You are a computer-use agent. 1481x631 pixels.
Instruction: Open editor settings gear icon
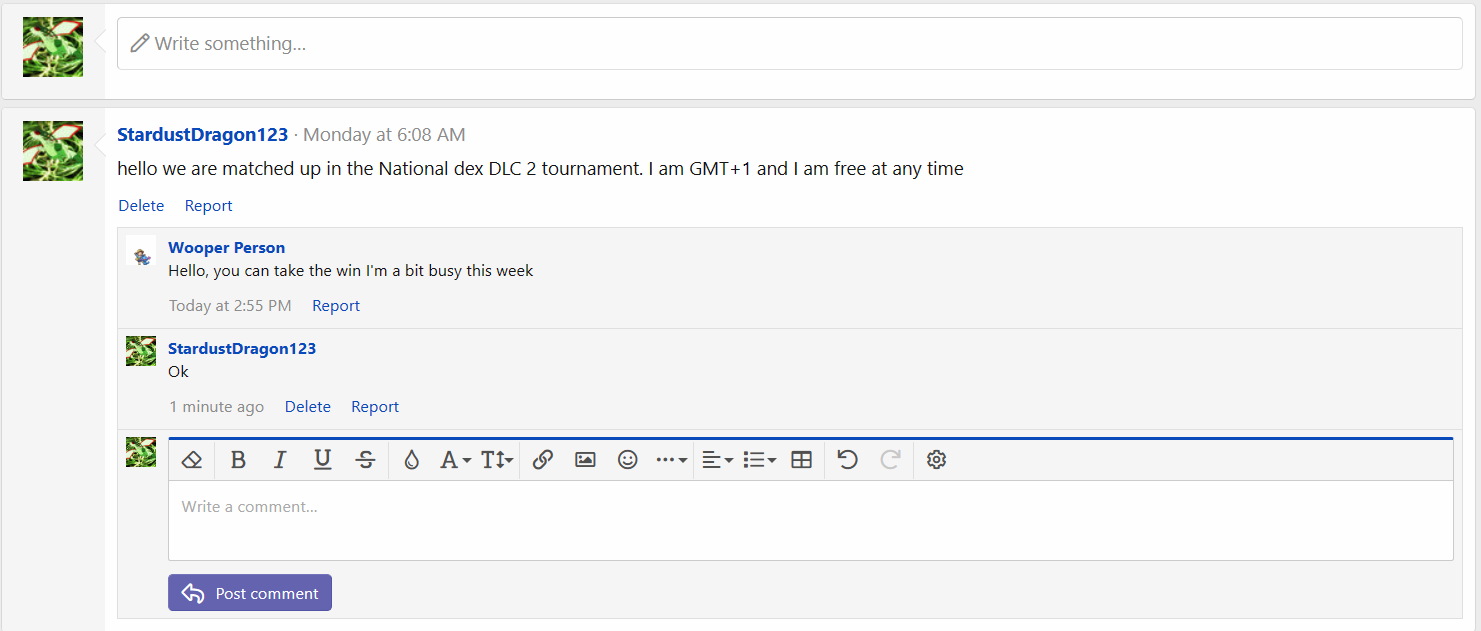(x=936, y=460)
